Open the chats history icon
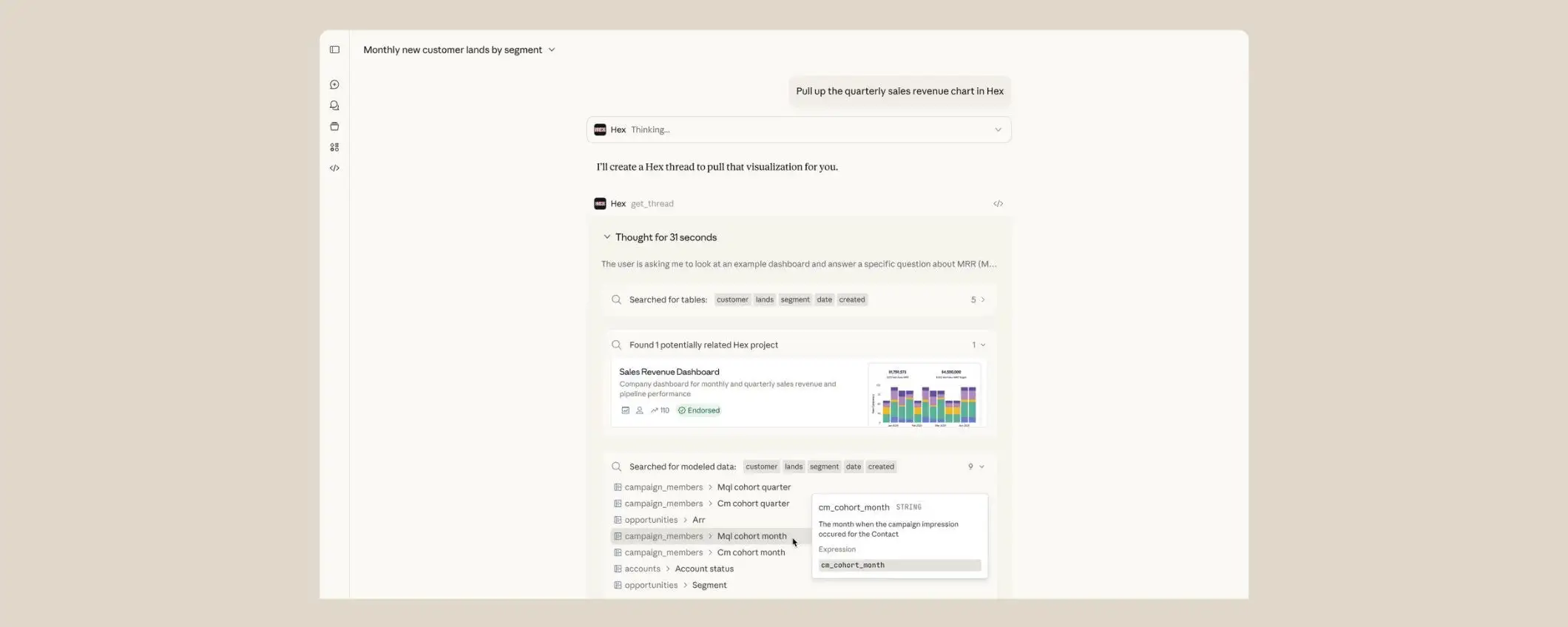1568x627 pixels. pos(334,106)
